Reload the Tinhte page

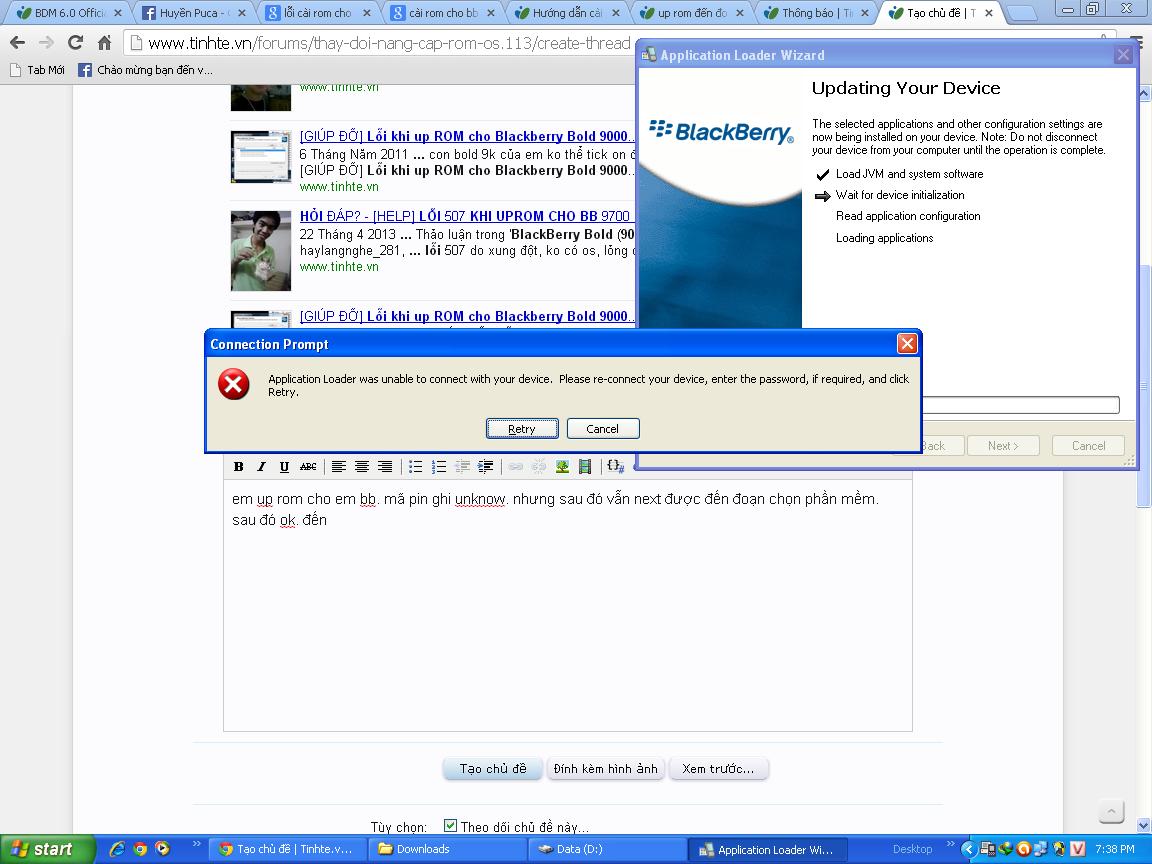tap(76, 43)
